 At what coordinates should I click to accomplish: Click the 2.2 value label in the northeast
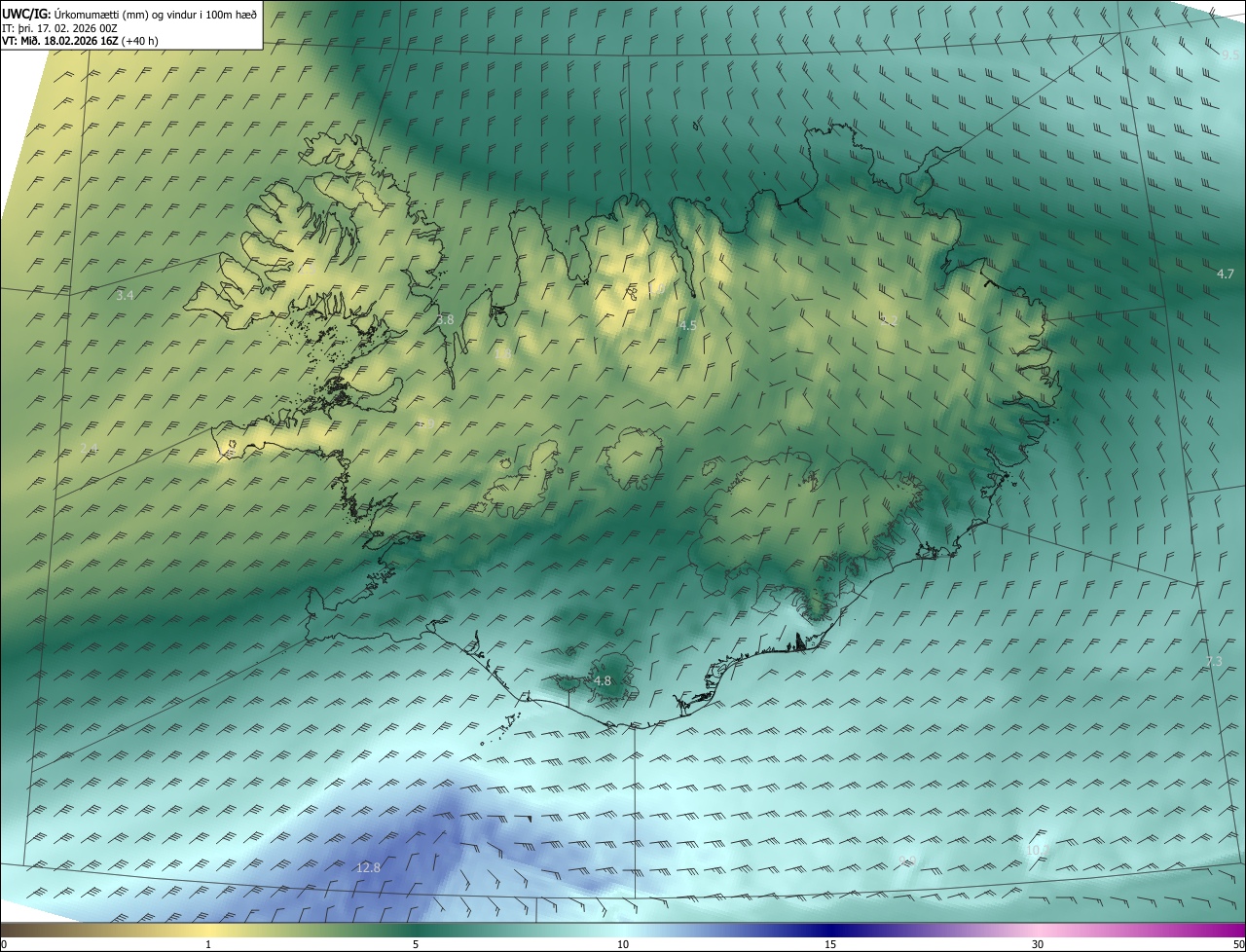[x=889, y=320]
